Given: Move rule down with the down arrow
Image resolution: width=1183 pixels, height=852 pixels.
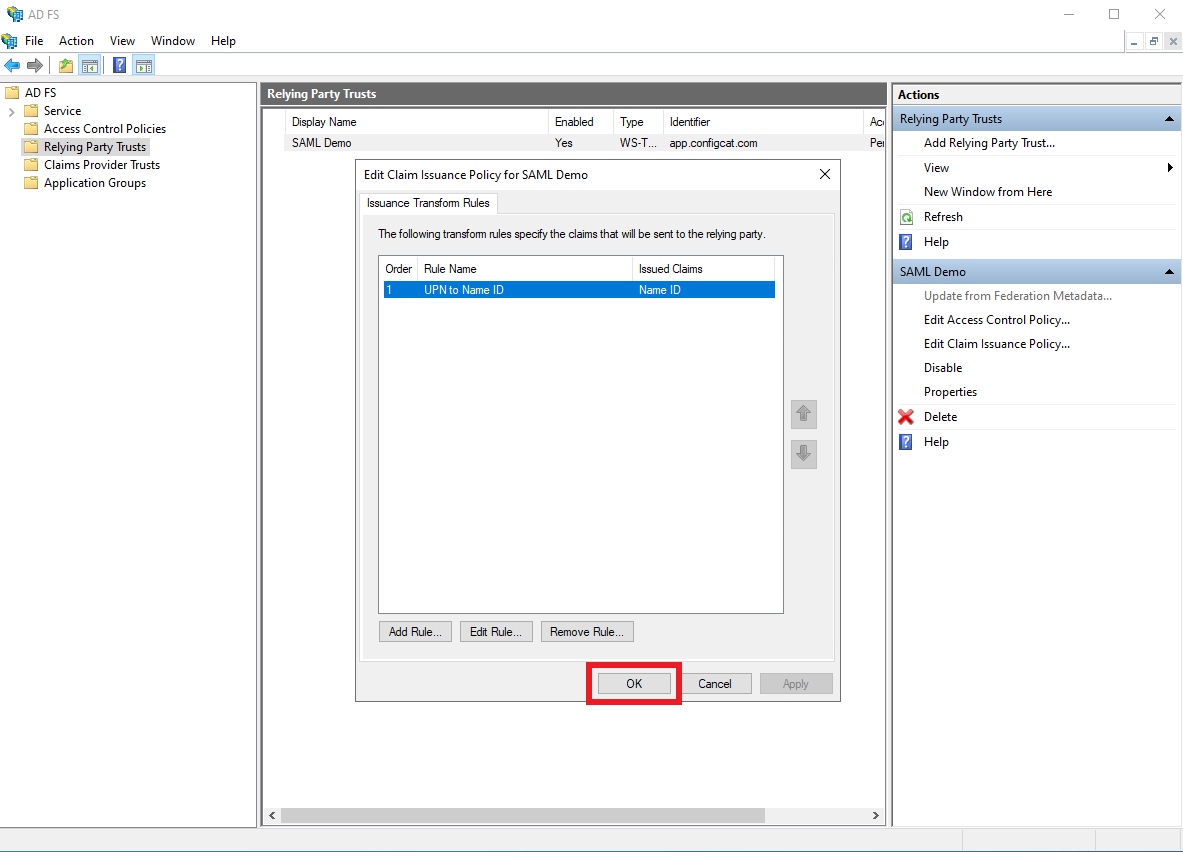Looking at the screenshot, I should click(x=803, y=454).
